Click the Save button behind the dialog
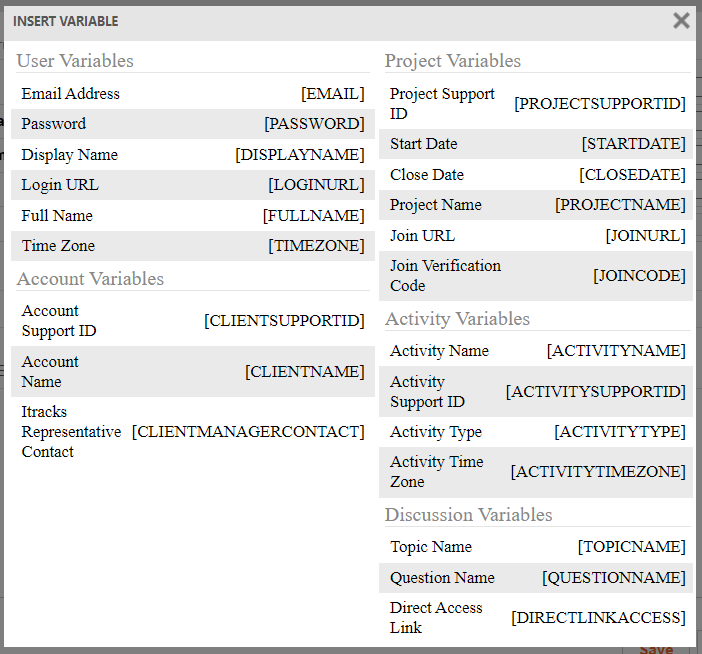This screenshot has width=702, height=654. [x=655, y=650]
